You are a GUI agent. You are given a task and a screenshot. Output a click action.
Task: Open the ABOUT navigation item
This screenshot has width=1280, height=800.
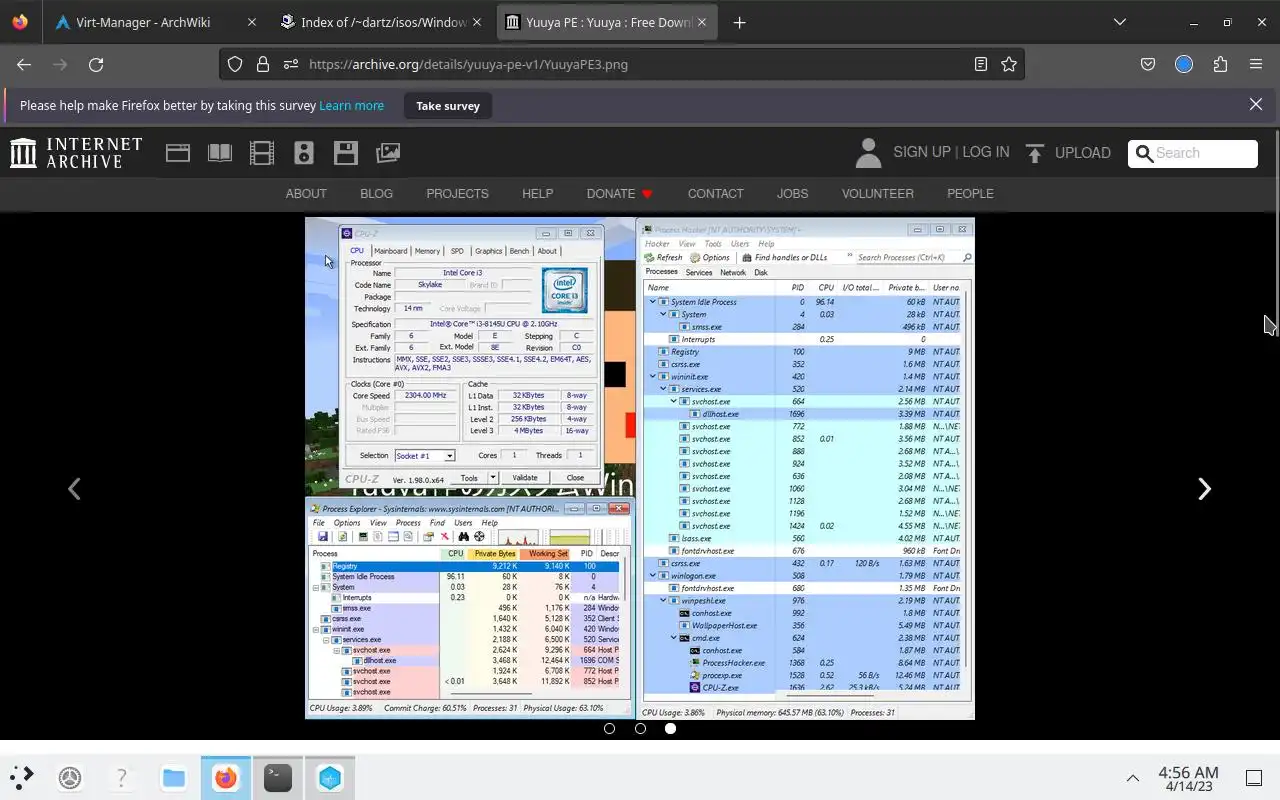[x=306, y=193]
